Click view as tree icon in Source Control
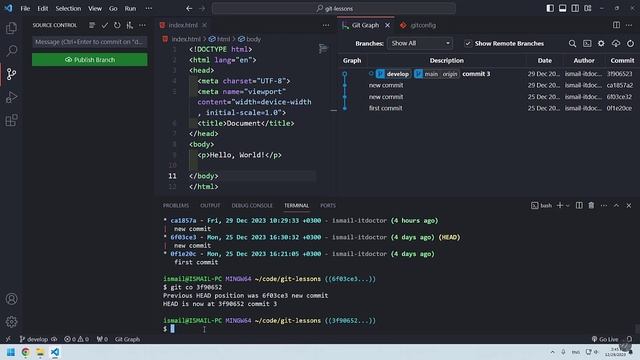The width and height of the screenshot is (640, 360). [92, 25]
